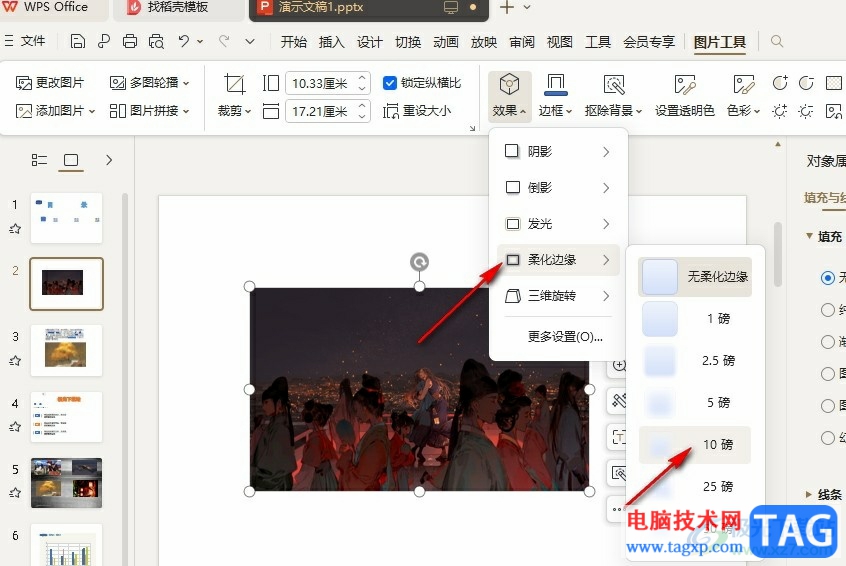Choose the 1 磅 soft edge option

pyautogui.click(x=695, y=318)
